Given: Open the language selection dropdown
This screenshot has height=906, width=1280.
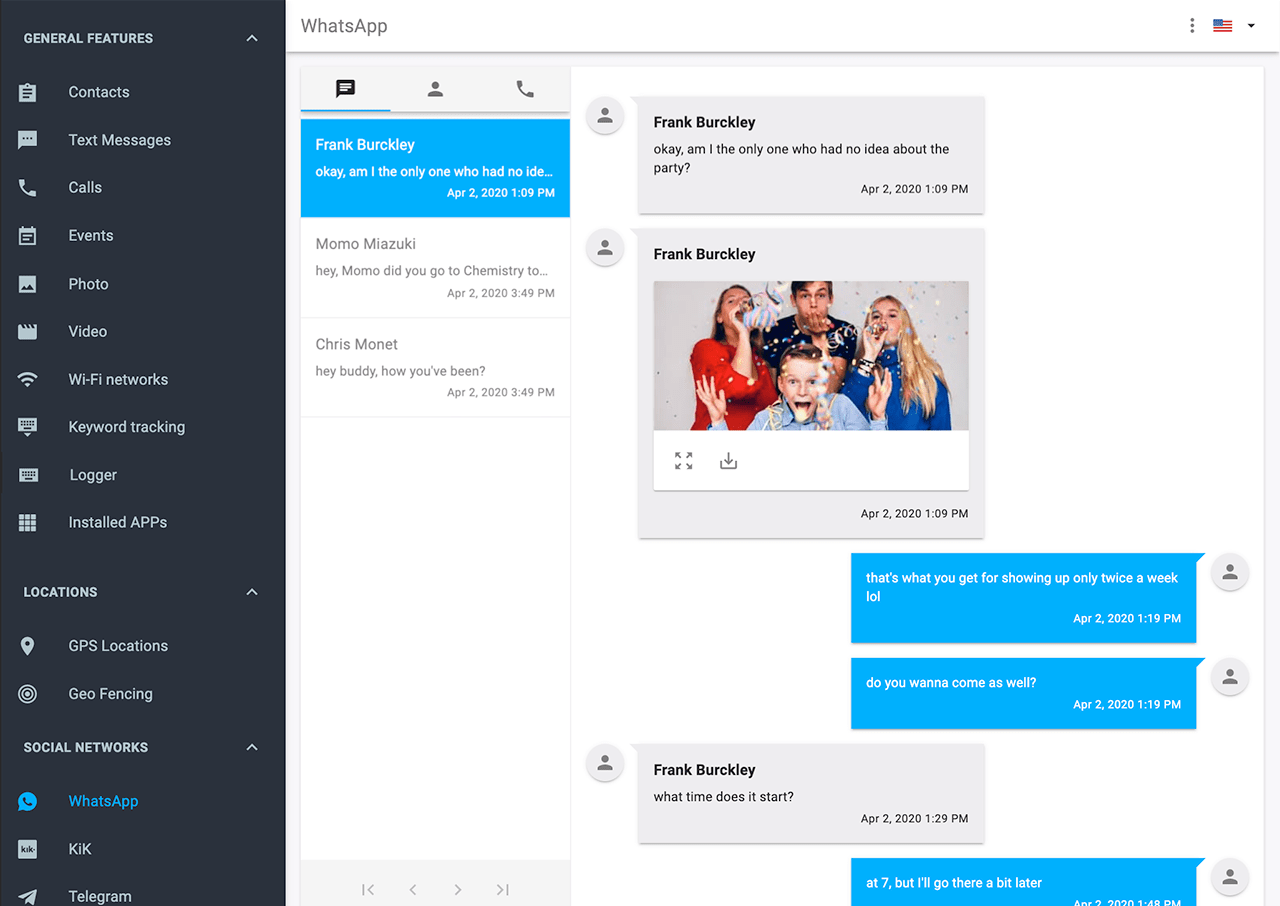Looking at the screenshot, I should pos(1232,26).
